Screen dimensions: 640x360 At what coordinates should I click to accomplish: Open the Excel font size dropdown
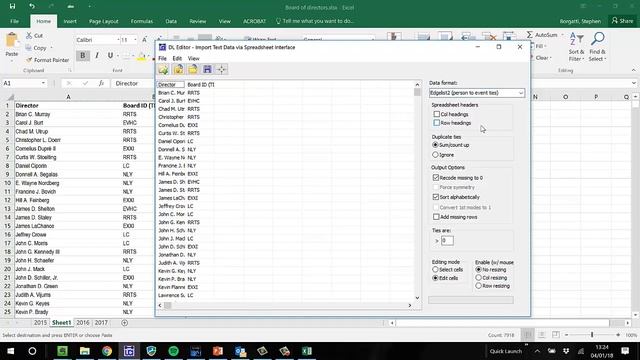(x=135, y=40)
